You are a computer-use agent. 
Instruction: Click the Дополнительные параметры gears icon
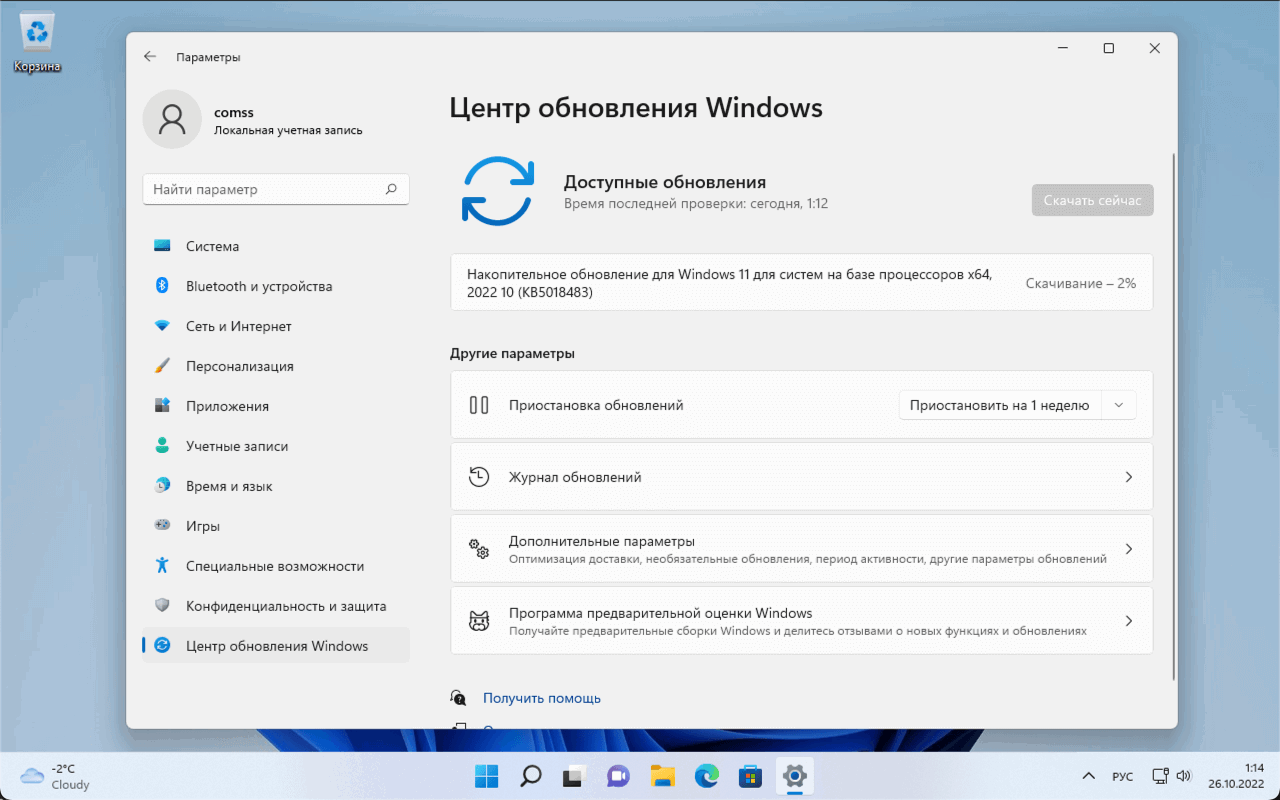pyautogui.click(x=479, y=549)
